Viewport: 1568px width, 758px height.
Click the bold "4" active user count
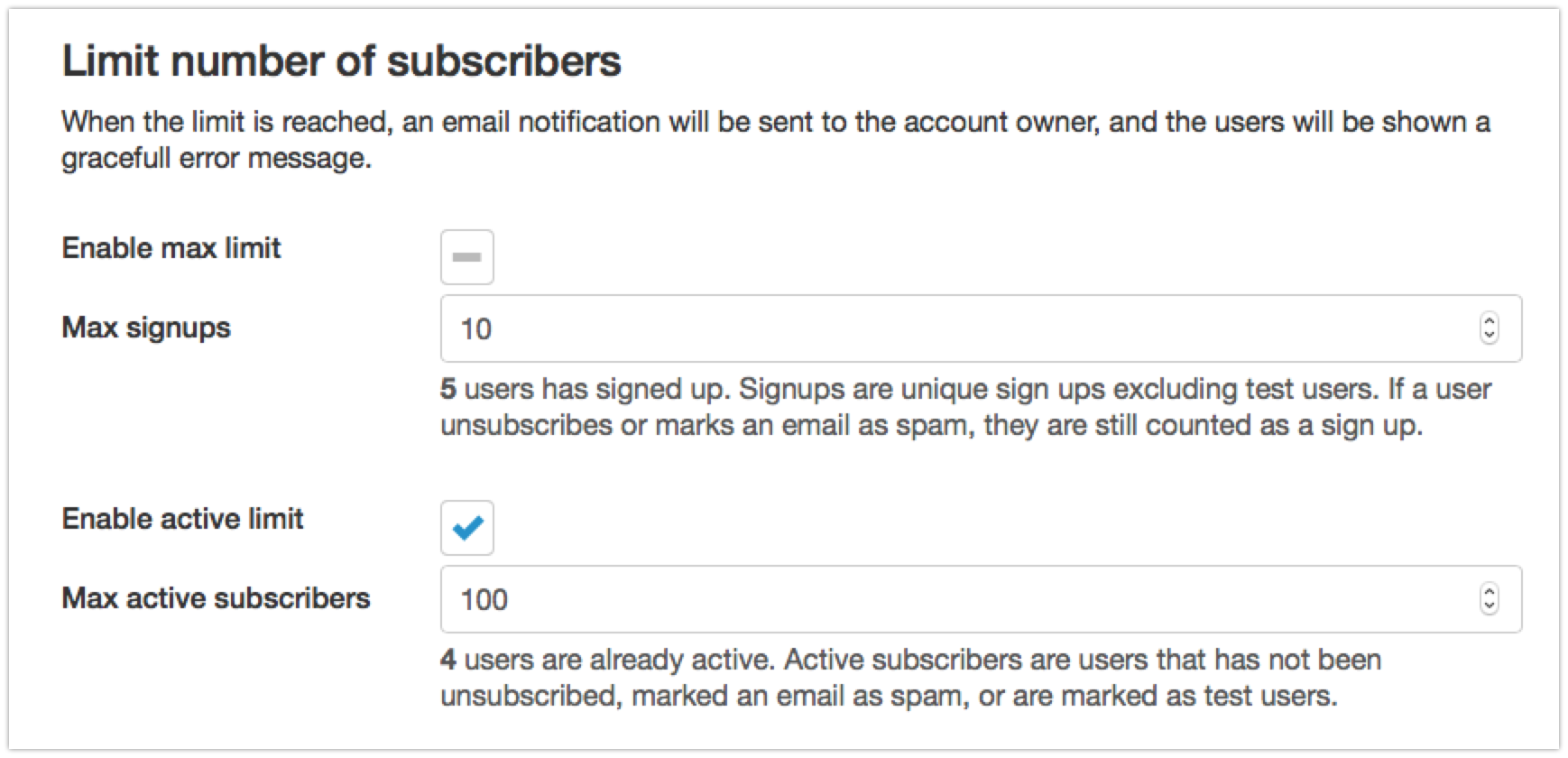coord(448,660)
